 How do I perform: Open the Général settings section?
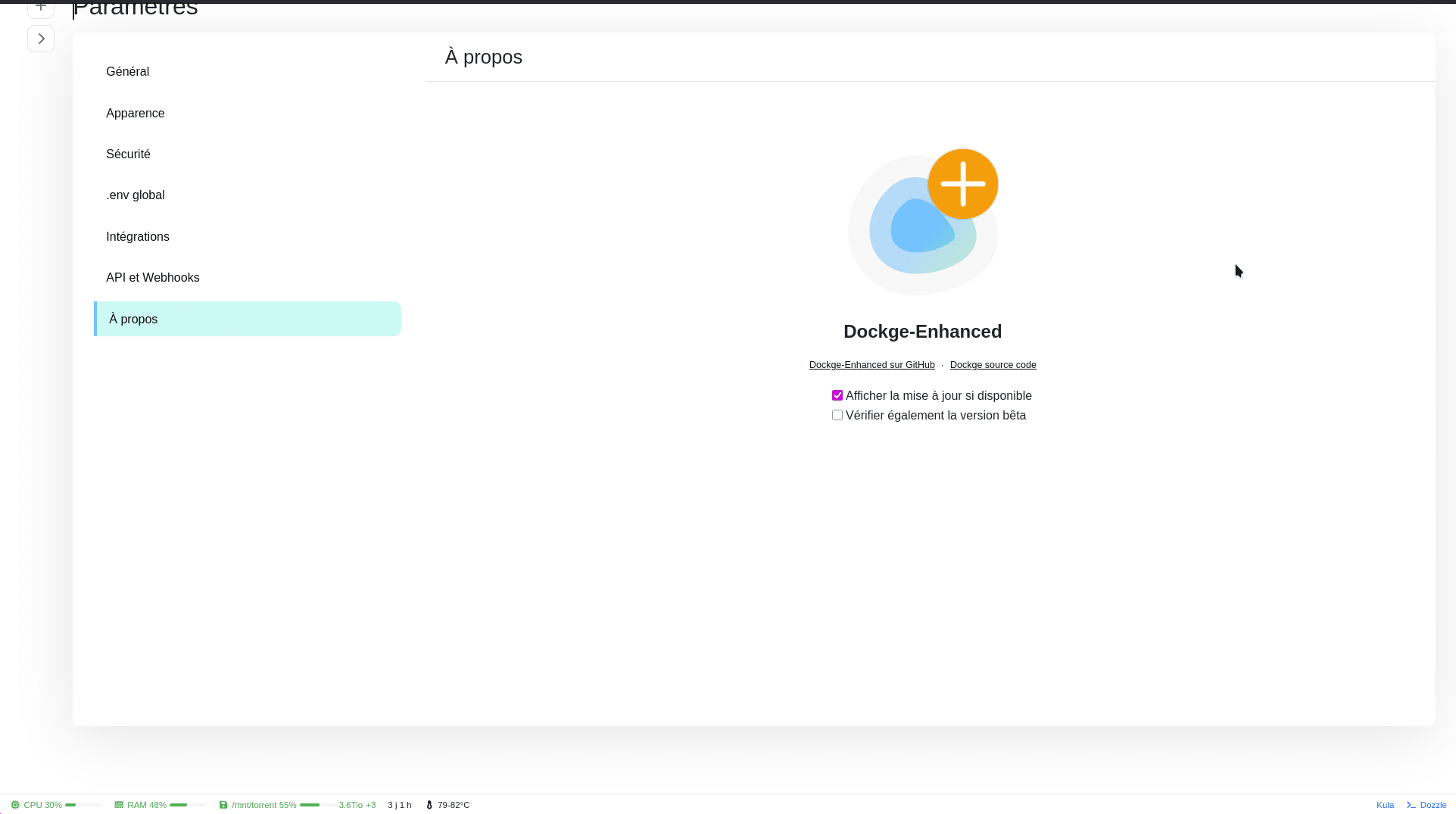(x=248, y=72)
